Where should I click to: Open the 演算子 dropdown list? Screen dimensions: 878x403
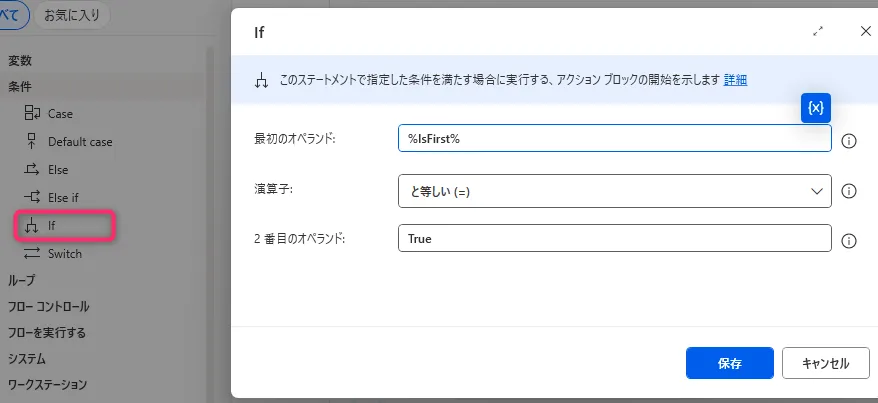point(614,190)
